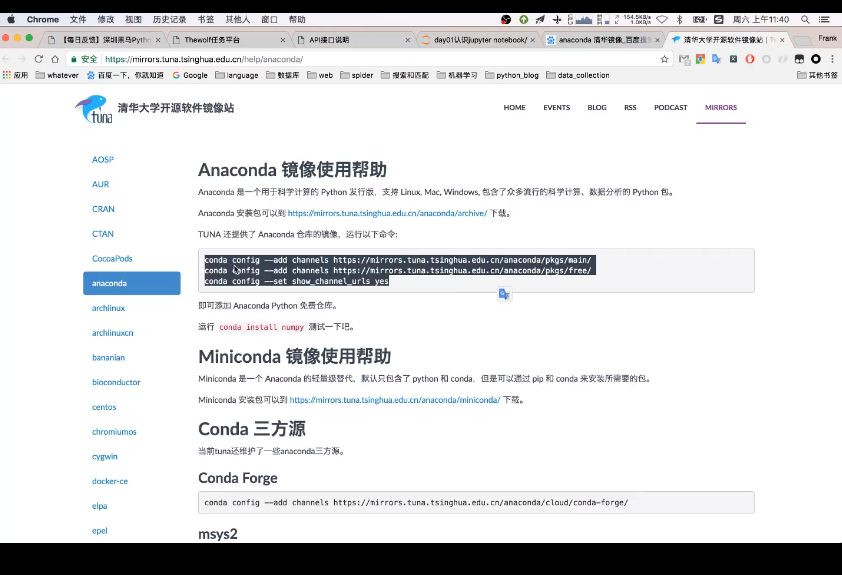Click the Frank profile button
The image size is (842, 575).
[828, 39]
